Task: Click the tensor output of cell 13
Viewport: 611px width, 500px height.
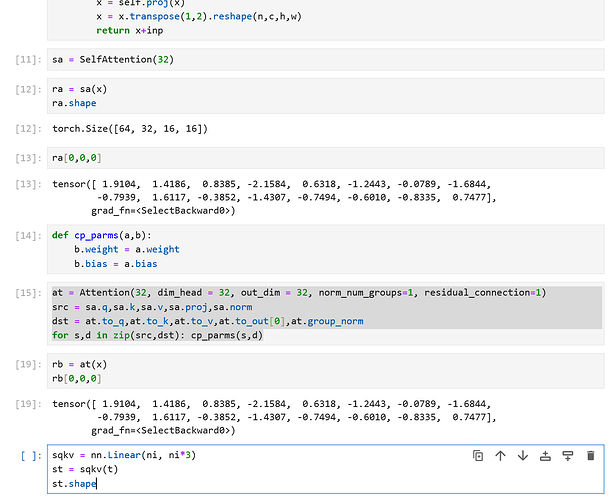Action: pos(270,198)
